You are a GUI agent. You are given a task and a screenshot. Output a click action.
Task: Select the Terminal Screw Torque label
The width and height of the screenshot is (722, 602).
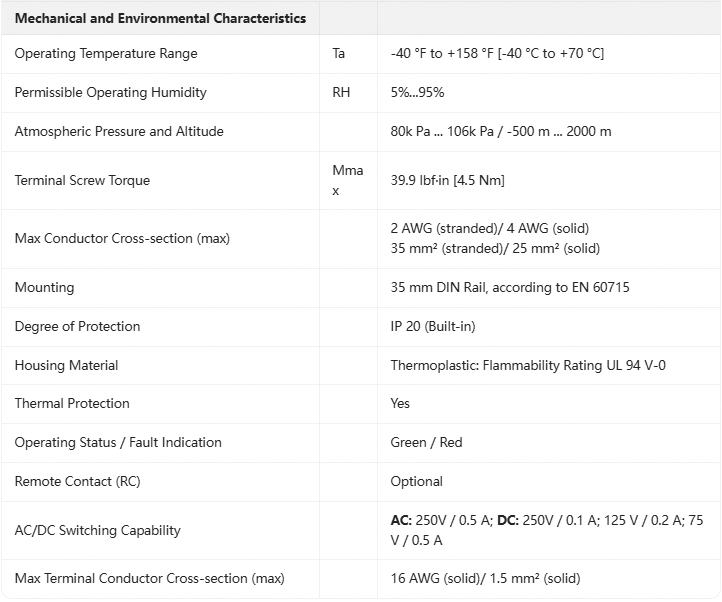click(82, 181)
